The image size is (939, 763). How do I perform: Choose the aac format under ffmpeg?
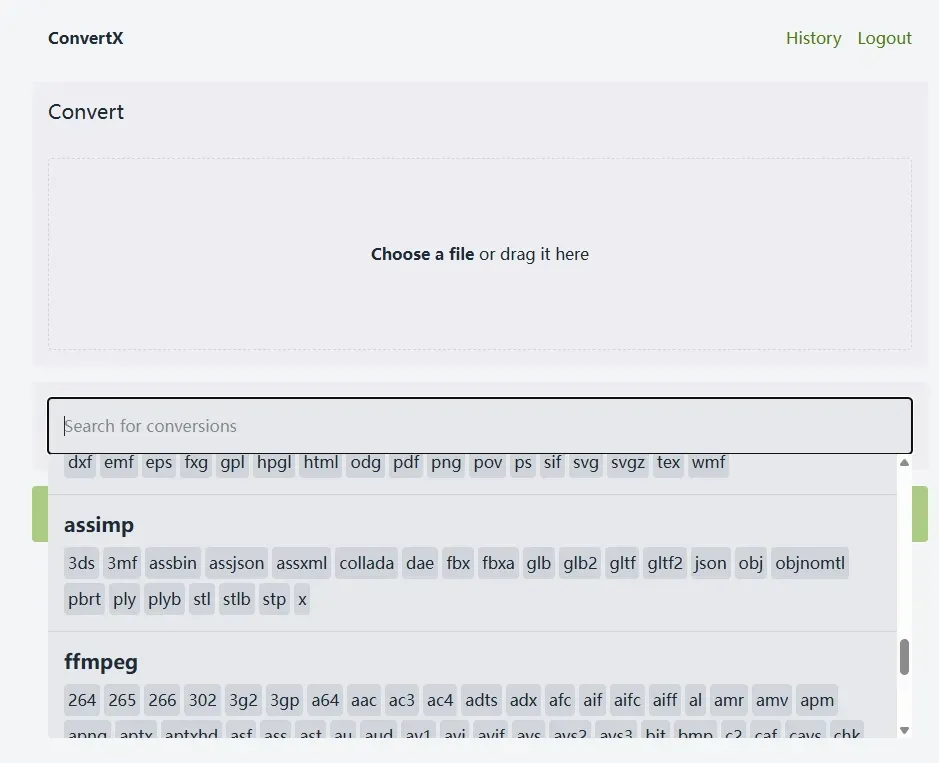click(x=364, y=700)
